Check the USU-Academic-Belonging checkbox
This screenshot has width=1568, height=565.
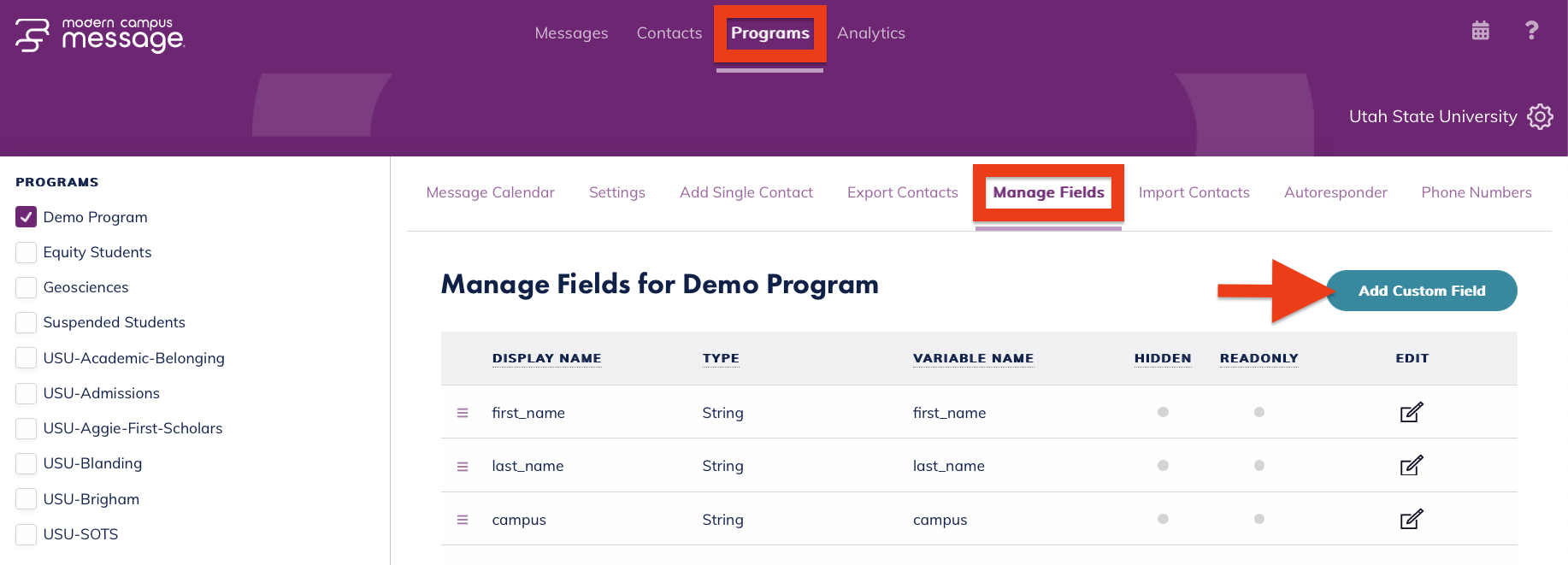[x=27, y=358]
